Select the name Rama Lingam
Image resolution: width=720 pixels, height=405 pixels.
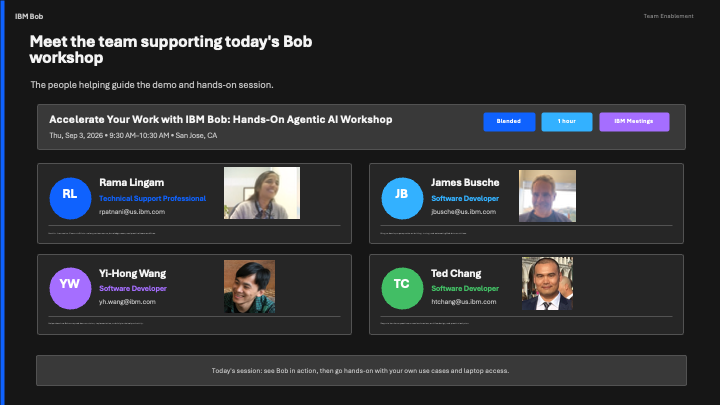coord(131,183)
